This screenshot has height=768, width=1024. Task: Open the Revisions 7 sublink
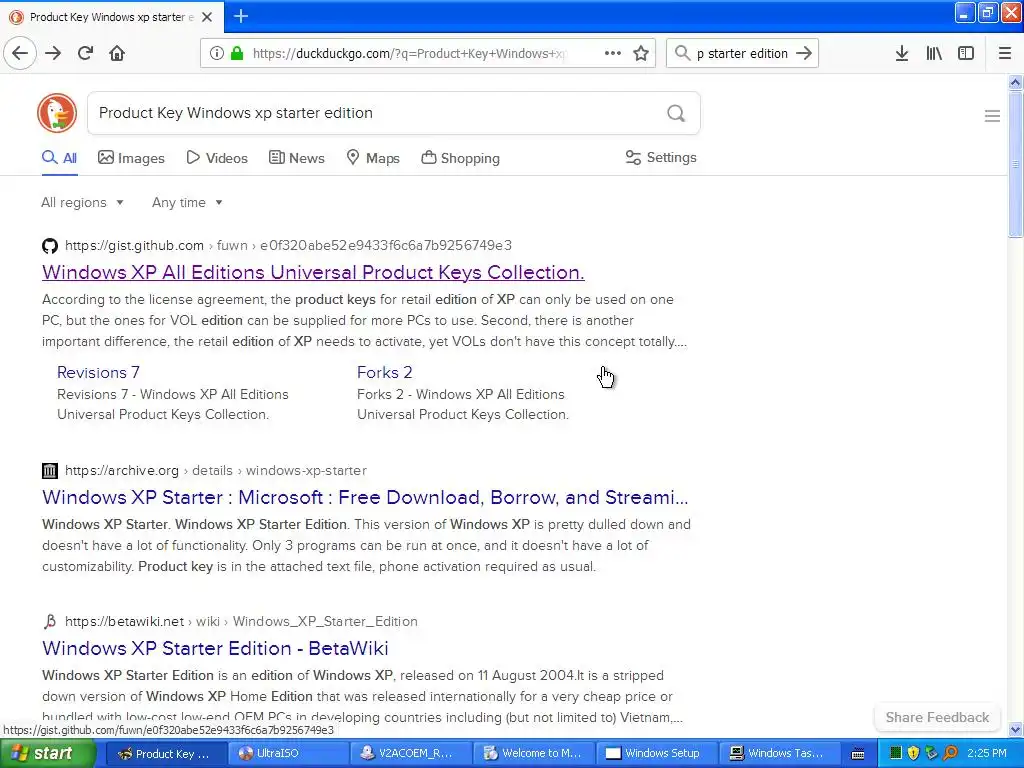[x=98, y=372]
